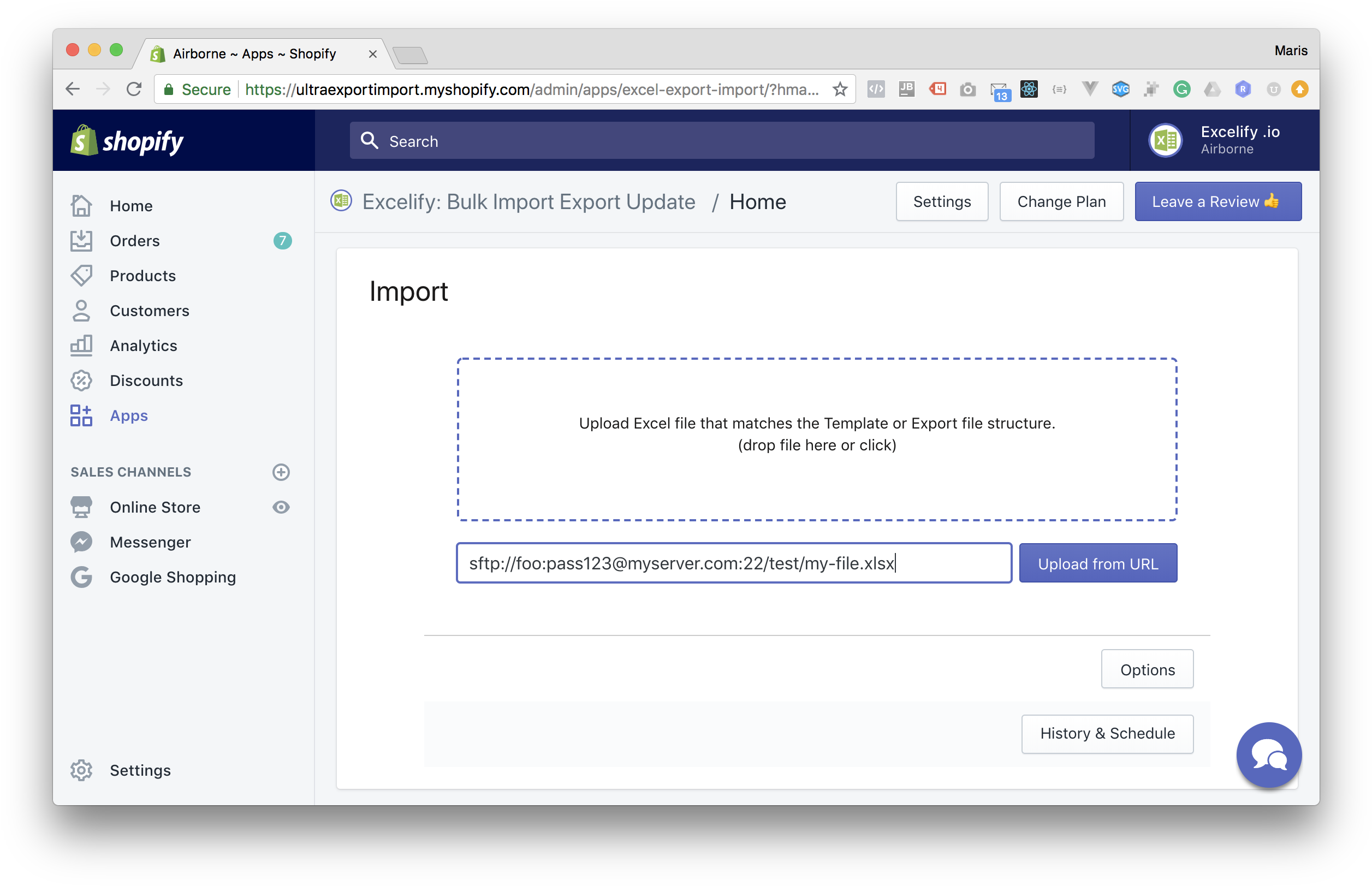1372x886 pixels.
Task: View Online Store with eye icon
Action: [x=281, y=507]
